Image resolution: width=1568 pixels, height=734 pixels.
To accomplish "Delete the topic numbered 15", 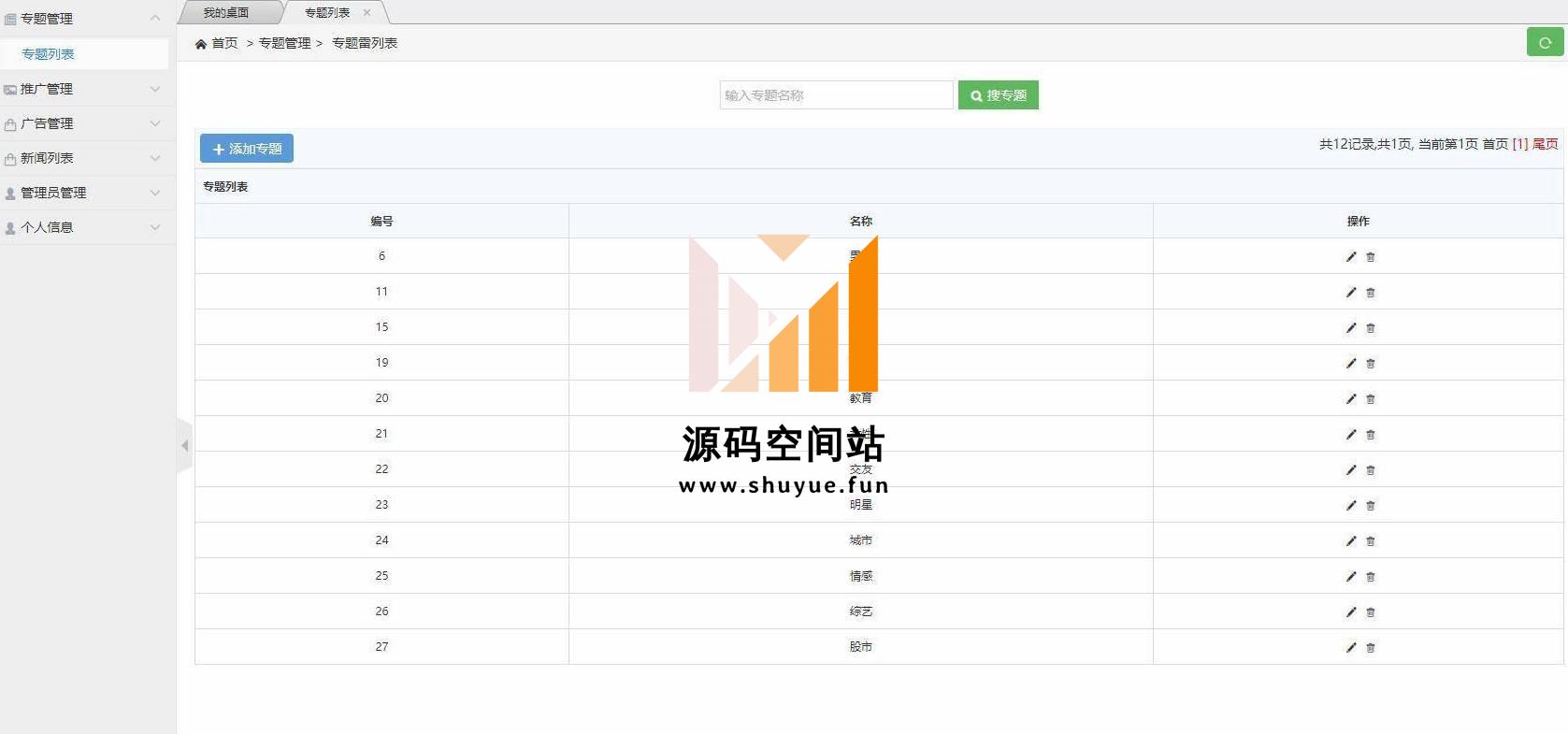I will (x=1371, y=327).
